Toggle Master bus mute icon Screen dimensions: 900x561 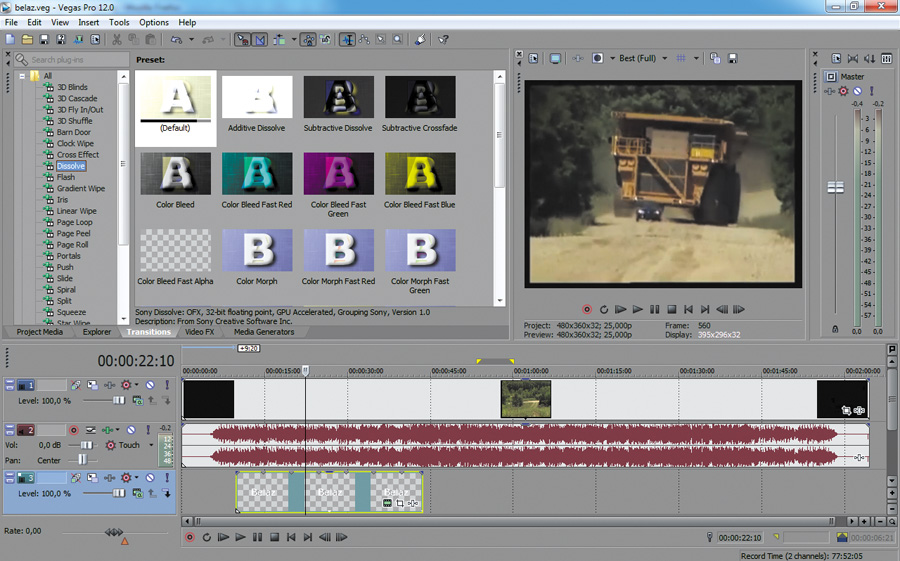click(857, 91)
